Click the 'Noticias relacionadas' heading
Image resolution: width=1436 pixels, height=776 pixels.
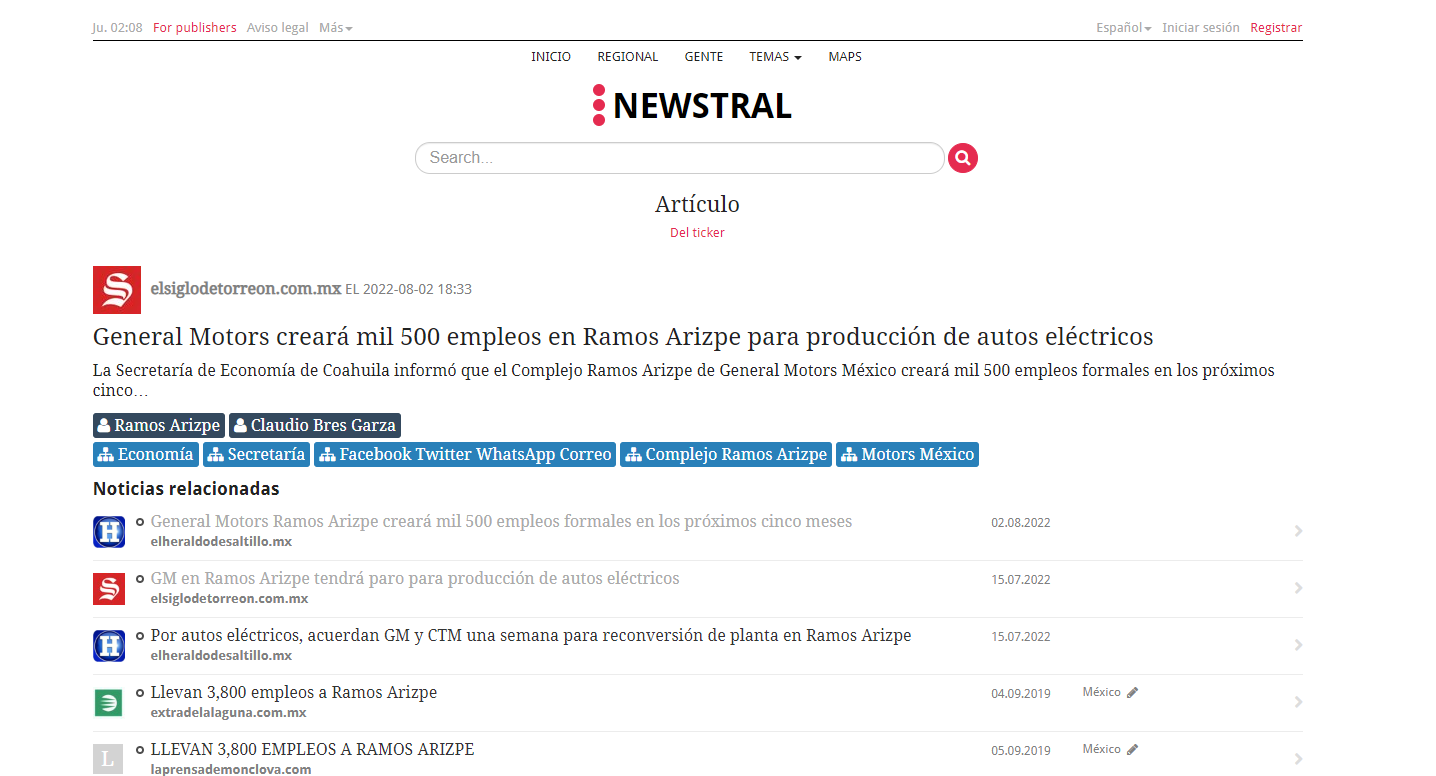[186, 489]
